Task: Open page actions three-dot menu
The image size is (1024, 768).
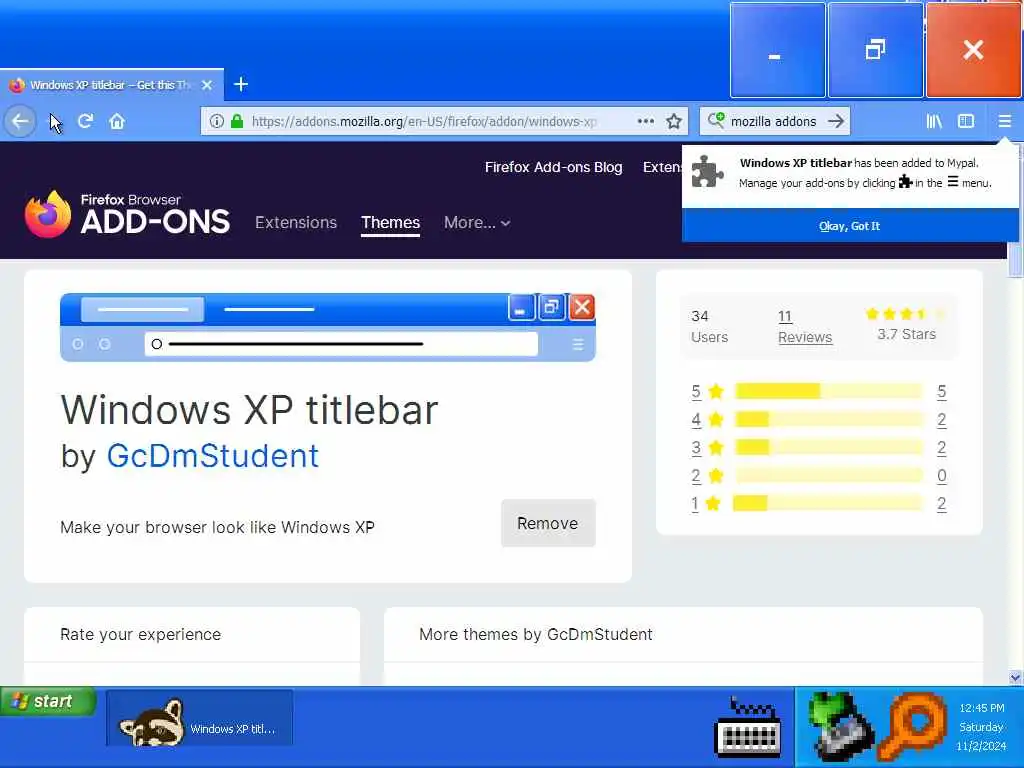Action: pyautogui.click(x=645, y=121)
